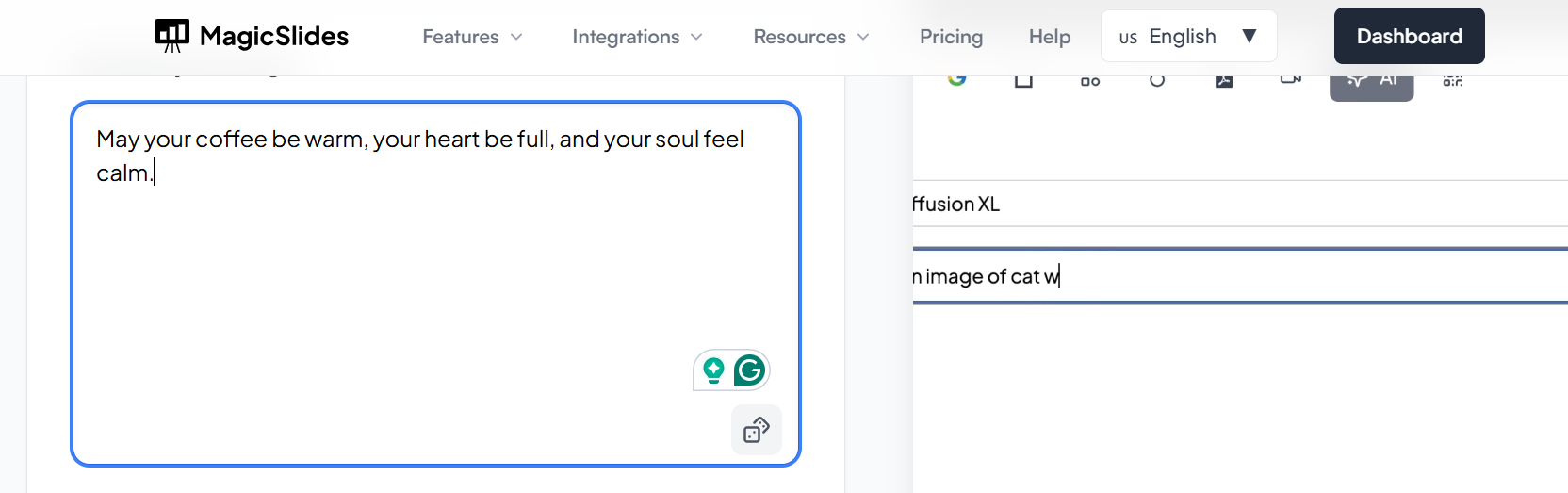This screenshot has height=493, width=1568.
Task: Go to the Pricing page
Action: coord(951,37)
